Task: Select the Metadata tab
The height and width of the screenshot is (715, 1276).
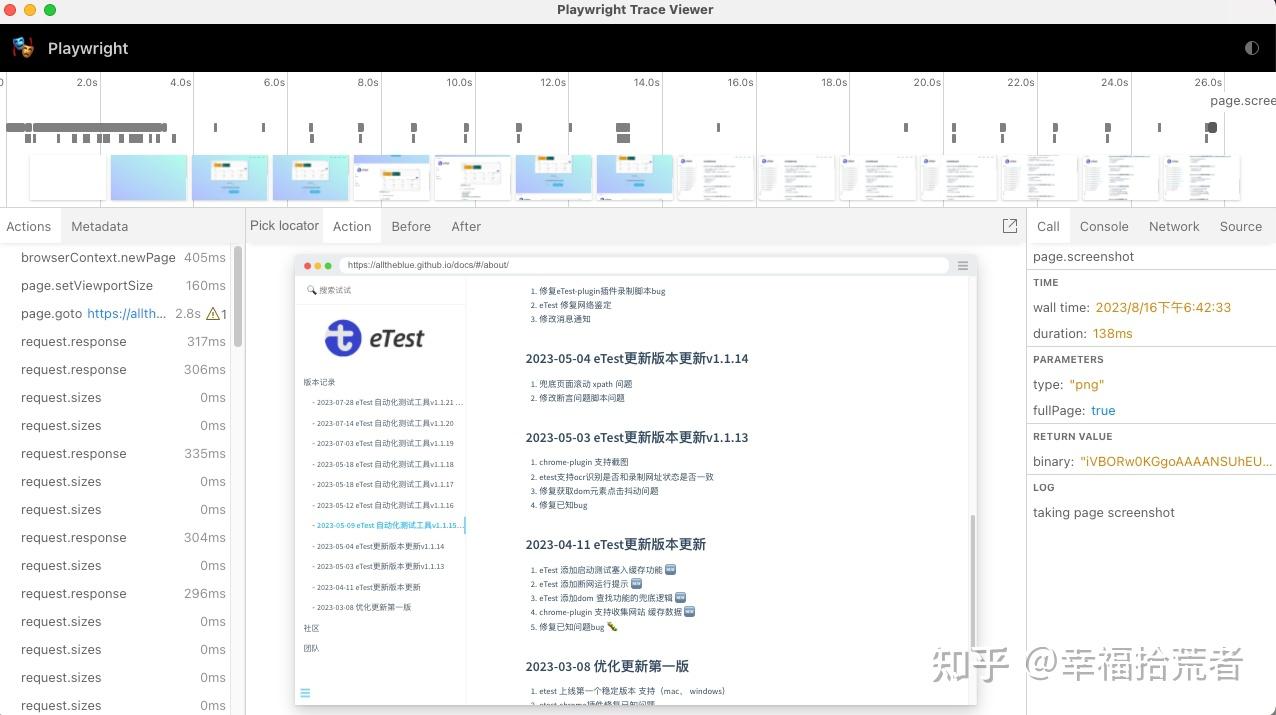Action: [x=99, y=226]
